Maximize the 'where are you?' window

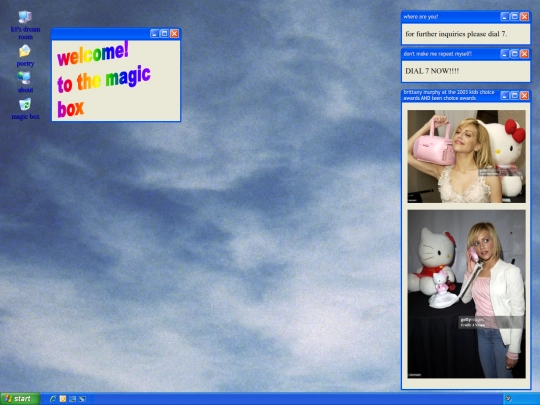coord(515,17)
